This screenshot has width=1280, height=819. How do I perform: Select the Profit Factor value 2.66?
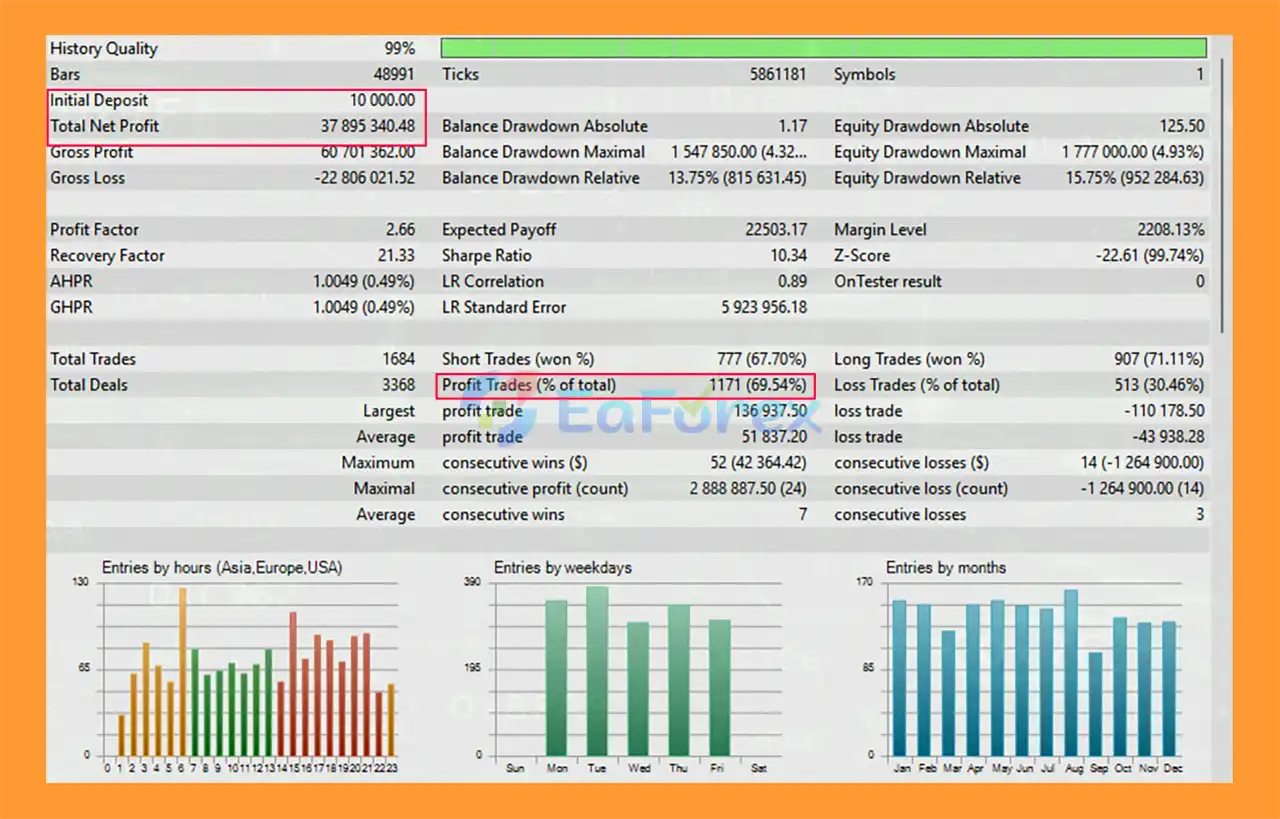(400, 229)
